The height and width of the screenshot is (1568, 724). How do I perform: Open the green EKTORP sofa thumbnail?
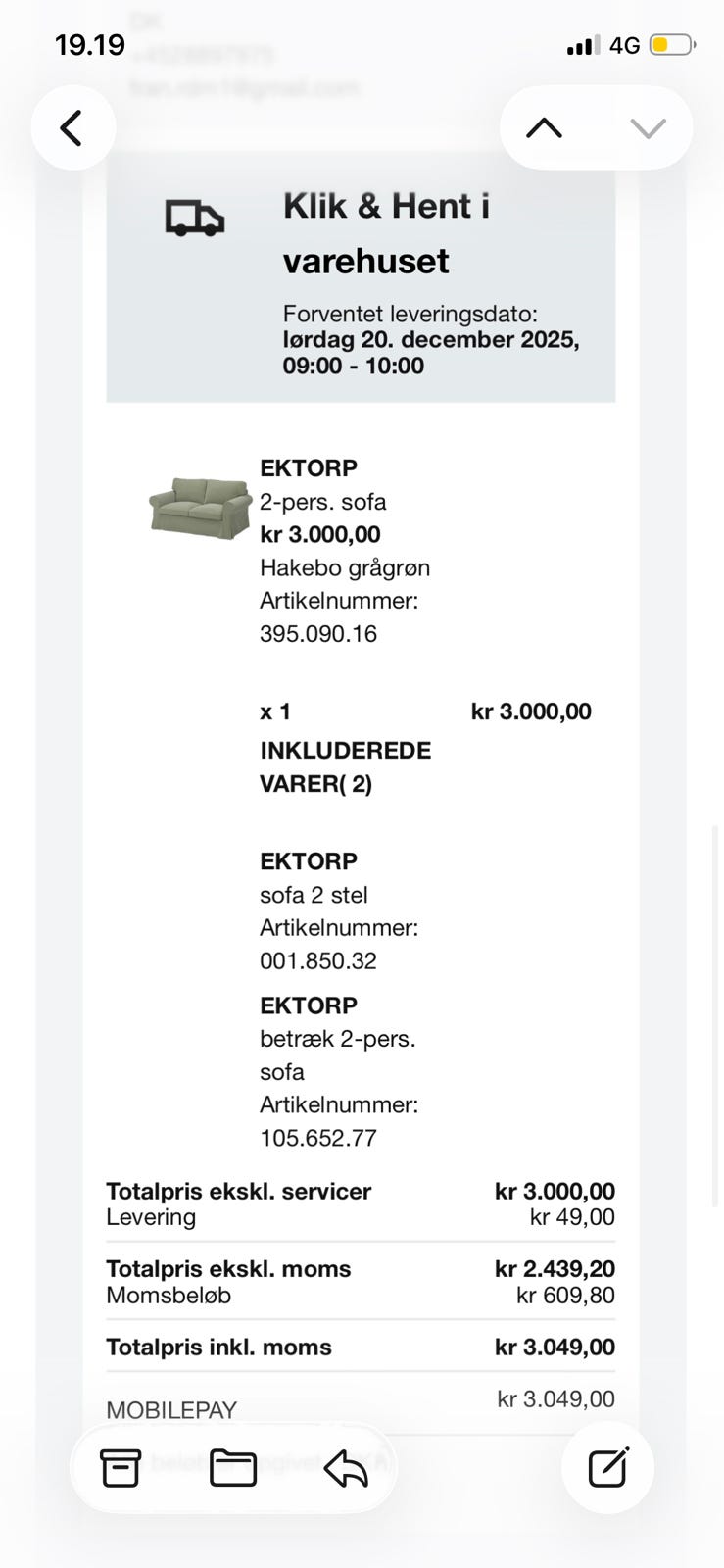pyautogui.click(x=200, y=507)
